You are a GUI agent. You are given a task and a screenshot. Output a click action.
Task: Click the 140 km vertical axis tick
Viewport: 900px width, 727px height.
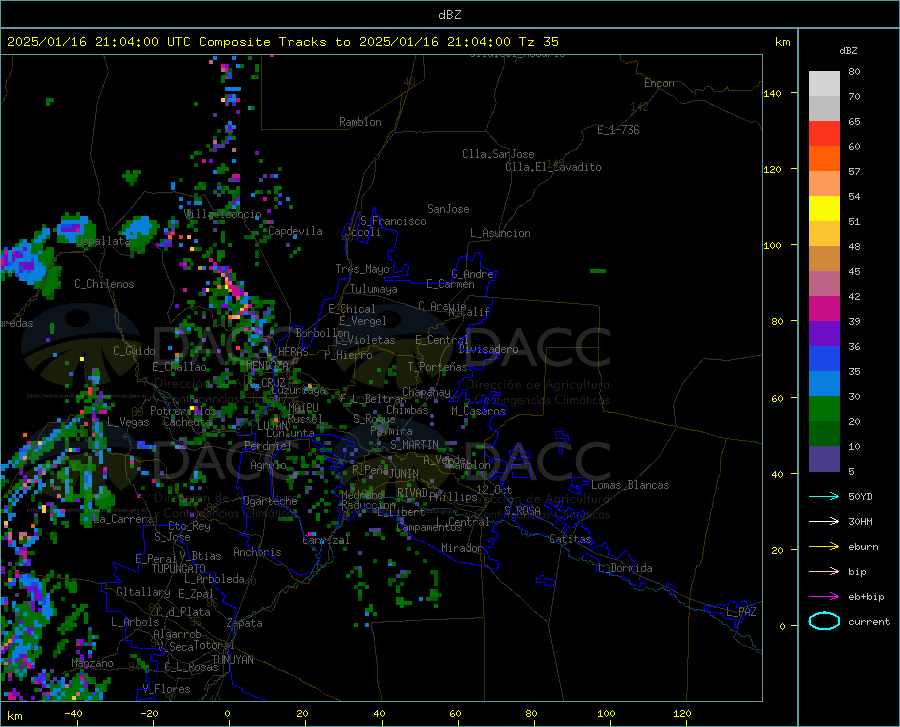(x=772, y=93)
